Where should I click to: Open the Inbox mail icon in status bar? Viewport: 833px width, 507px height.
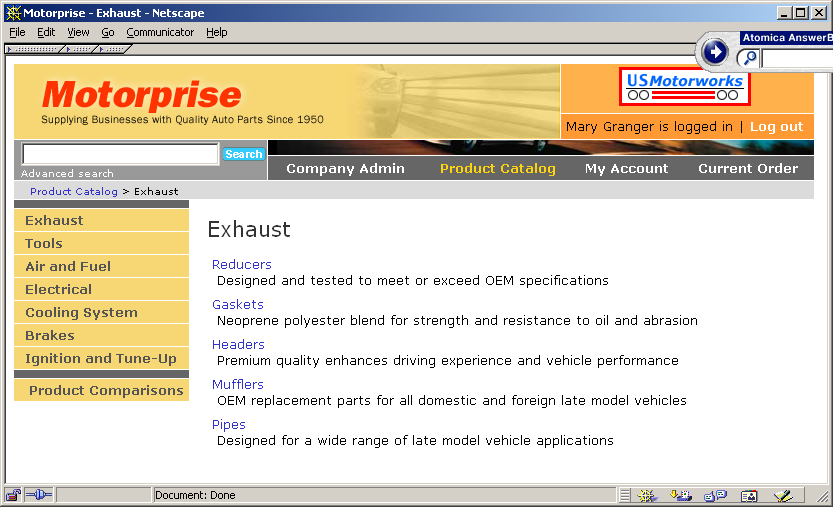[x=680, y=496]
